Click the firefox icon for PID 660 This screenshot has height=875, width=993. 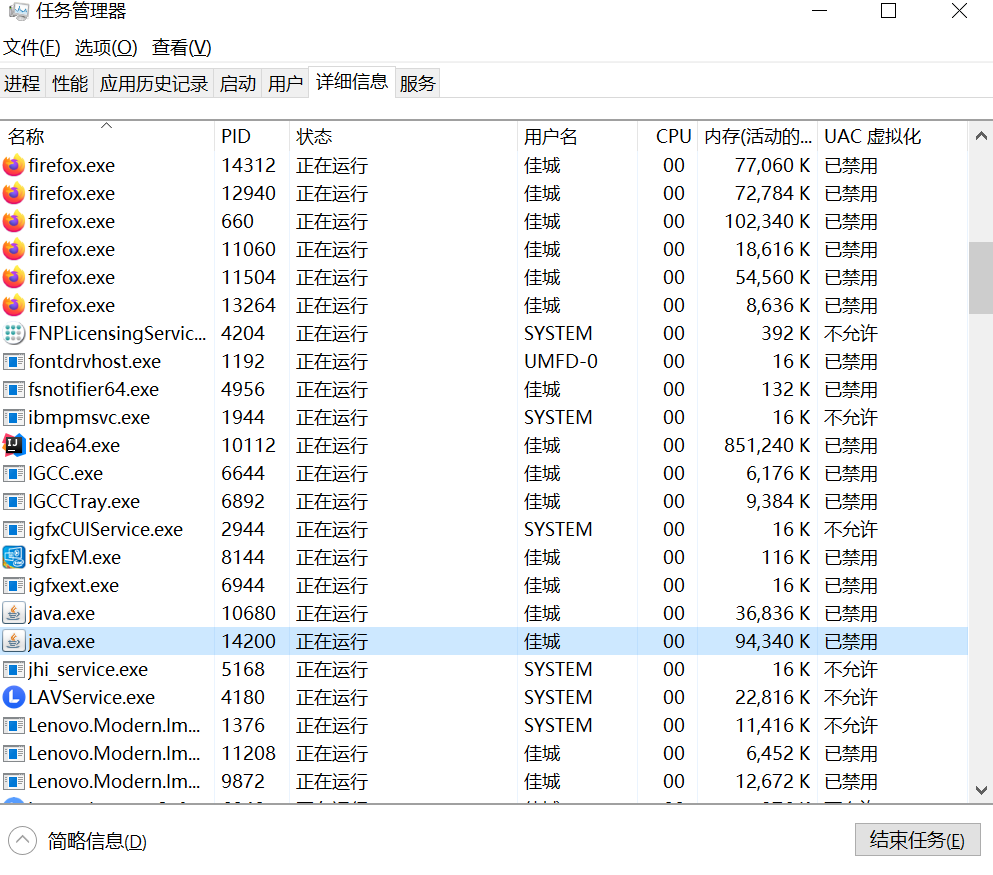pos(14,222)
